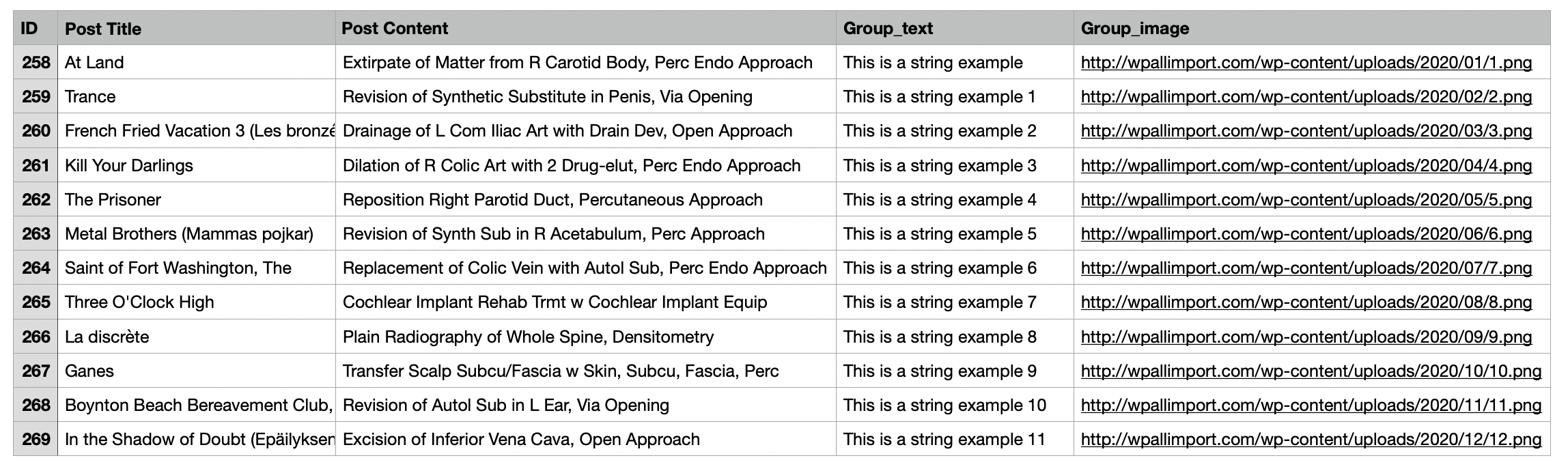Select the ID column header

(x=29, y=29)
